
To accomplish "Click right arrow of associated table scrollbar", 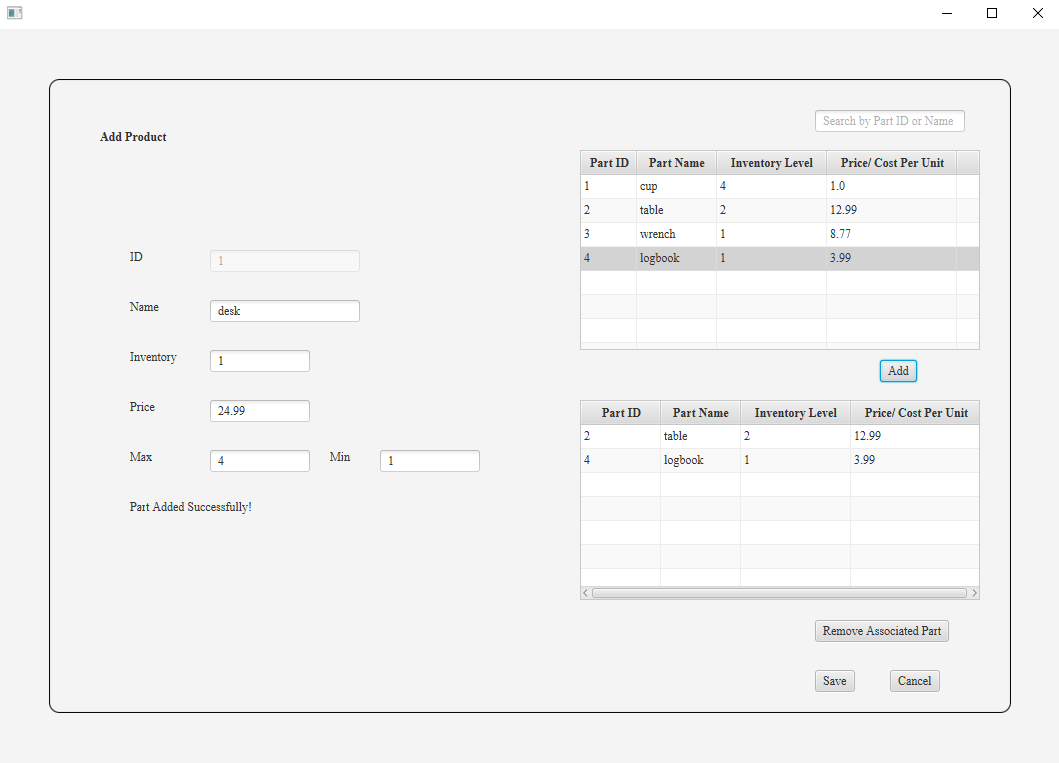I will [974, 593].
